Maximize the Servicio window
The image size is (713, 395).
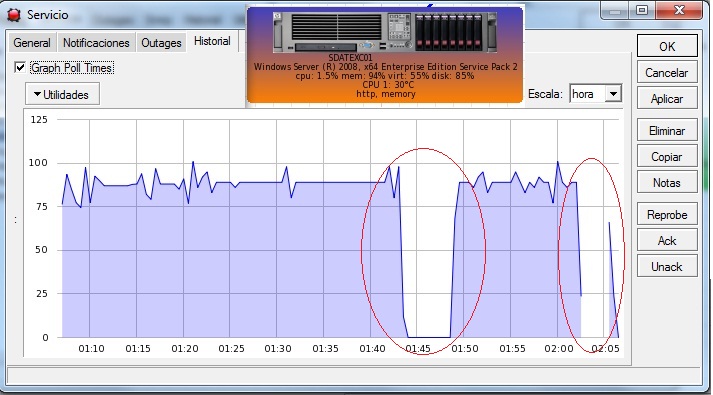[642, 10]
